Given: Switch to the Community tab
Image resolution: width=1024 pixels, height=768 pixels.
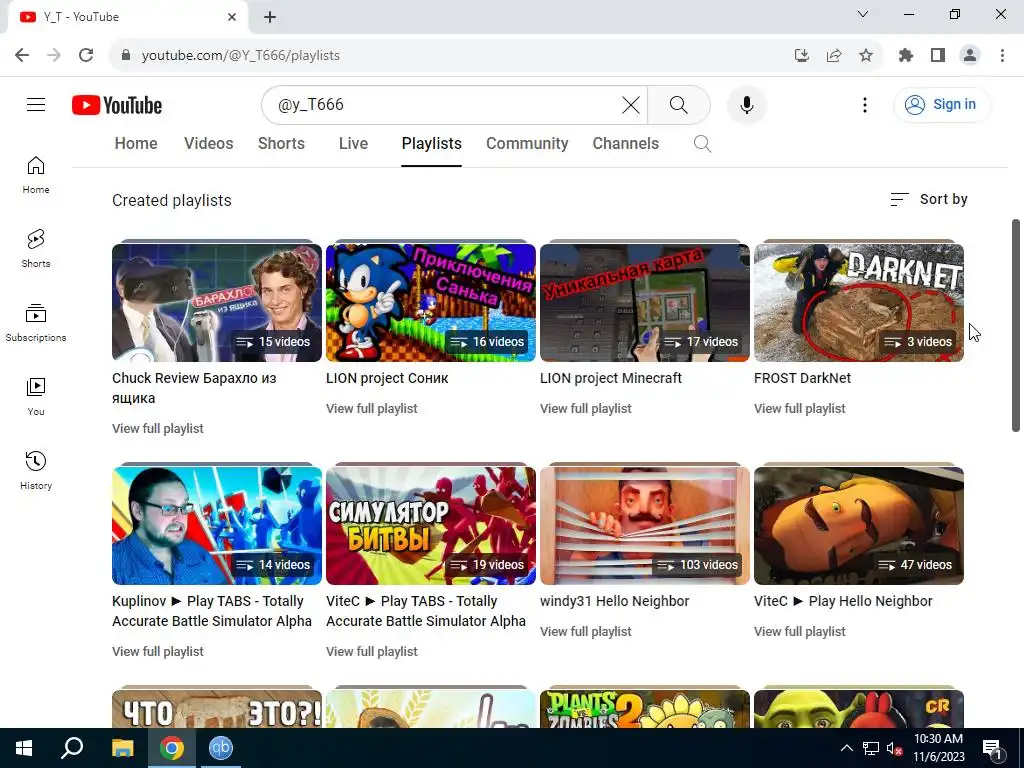Looking at the screenshot, I should 527,144.
